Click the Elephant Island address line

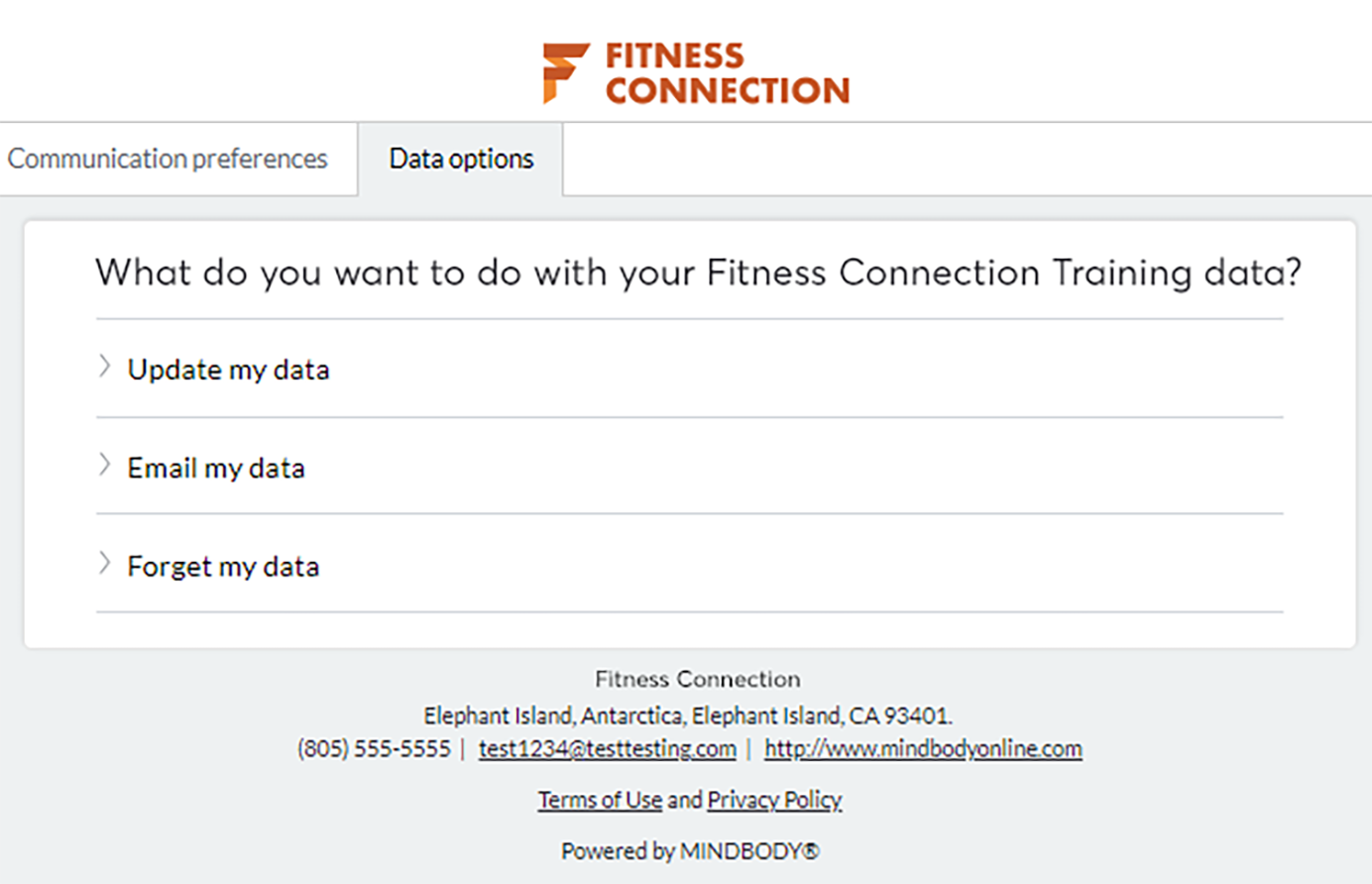[688, 716]
